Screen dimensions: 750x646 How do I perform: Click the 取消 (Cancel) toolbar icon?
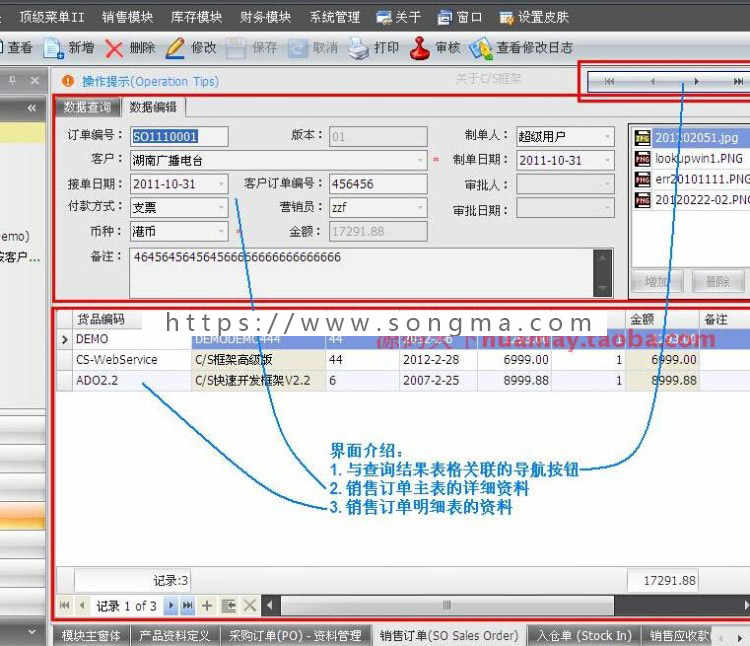pyautogui.click(x=297, y=48)
